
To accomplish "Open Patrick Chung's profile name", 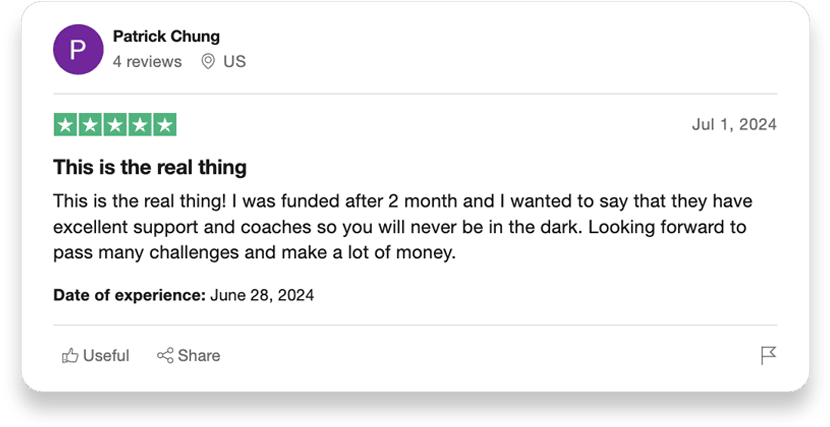I will (x=166, y=37).
